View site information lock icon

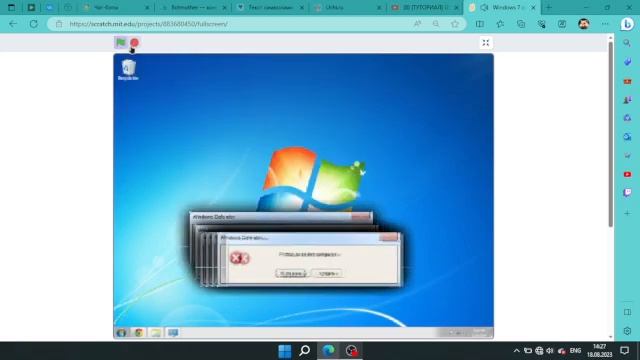click(x=59, y=24)
